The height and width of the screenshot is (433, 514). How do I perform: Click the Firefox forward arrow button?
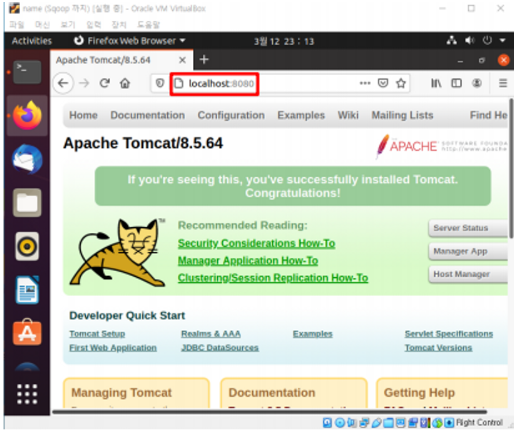coord(84,83)
